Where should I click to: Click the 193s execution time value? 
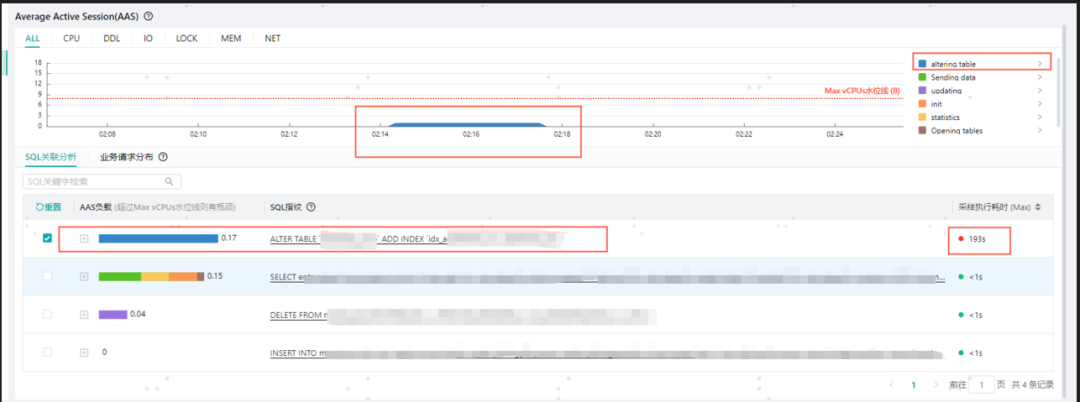[977, 239]
